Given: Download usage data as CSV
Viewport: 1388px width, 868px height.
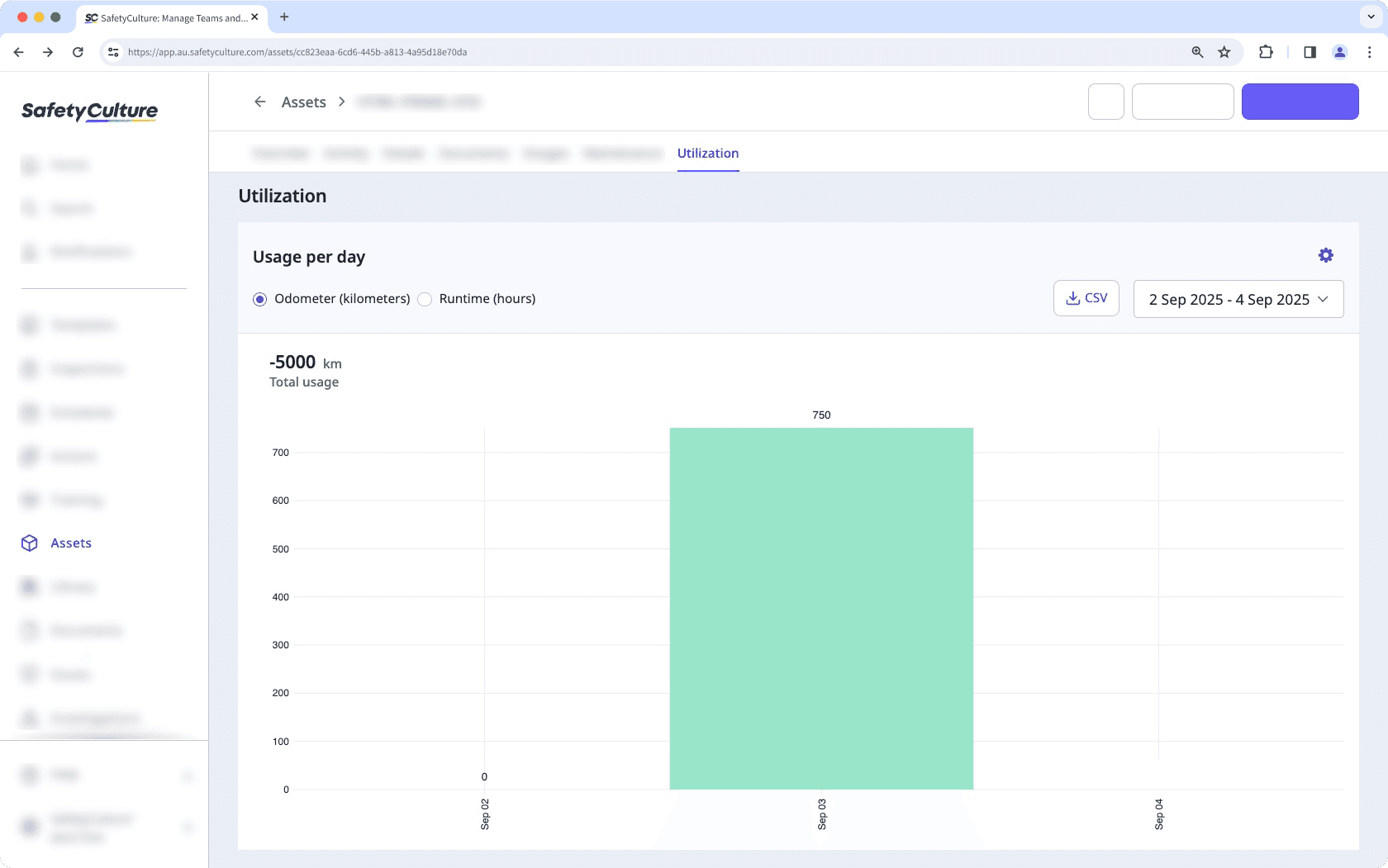Looking at the screenshot, I should (x=1086, y=298).
